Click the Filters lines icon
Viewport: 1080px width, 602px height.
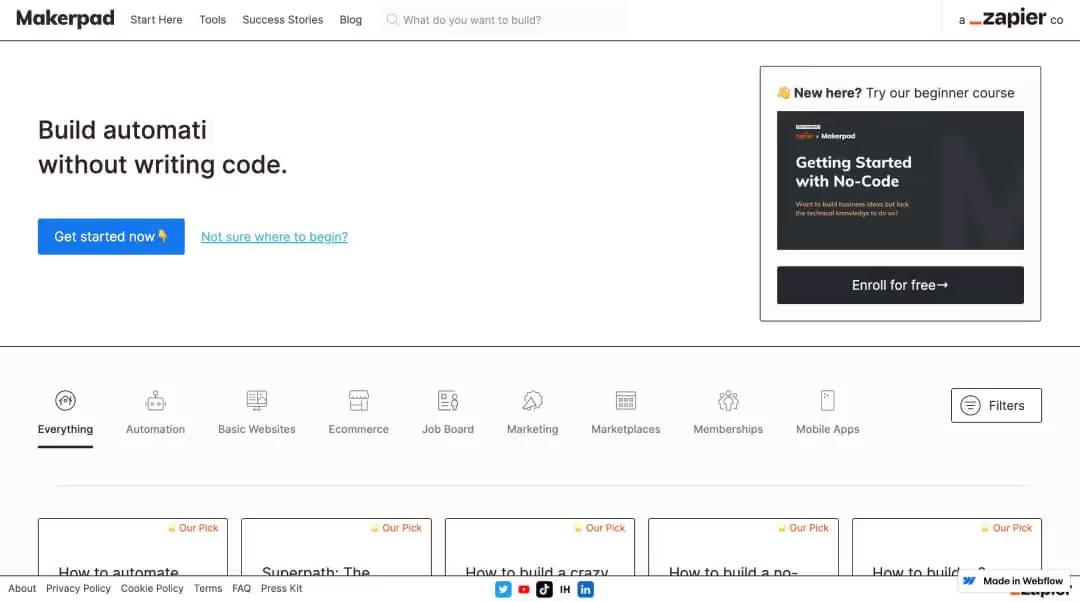coord(970,406)
